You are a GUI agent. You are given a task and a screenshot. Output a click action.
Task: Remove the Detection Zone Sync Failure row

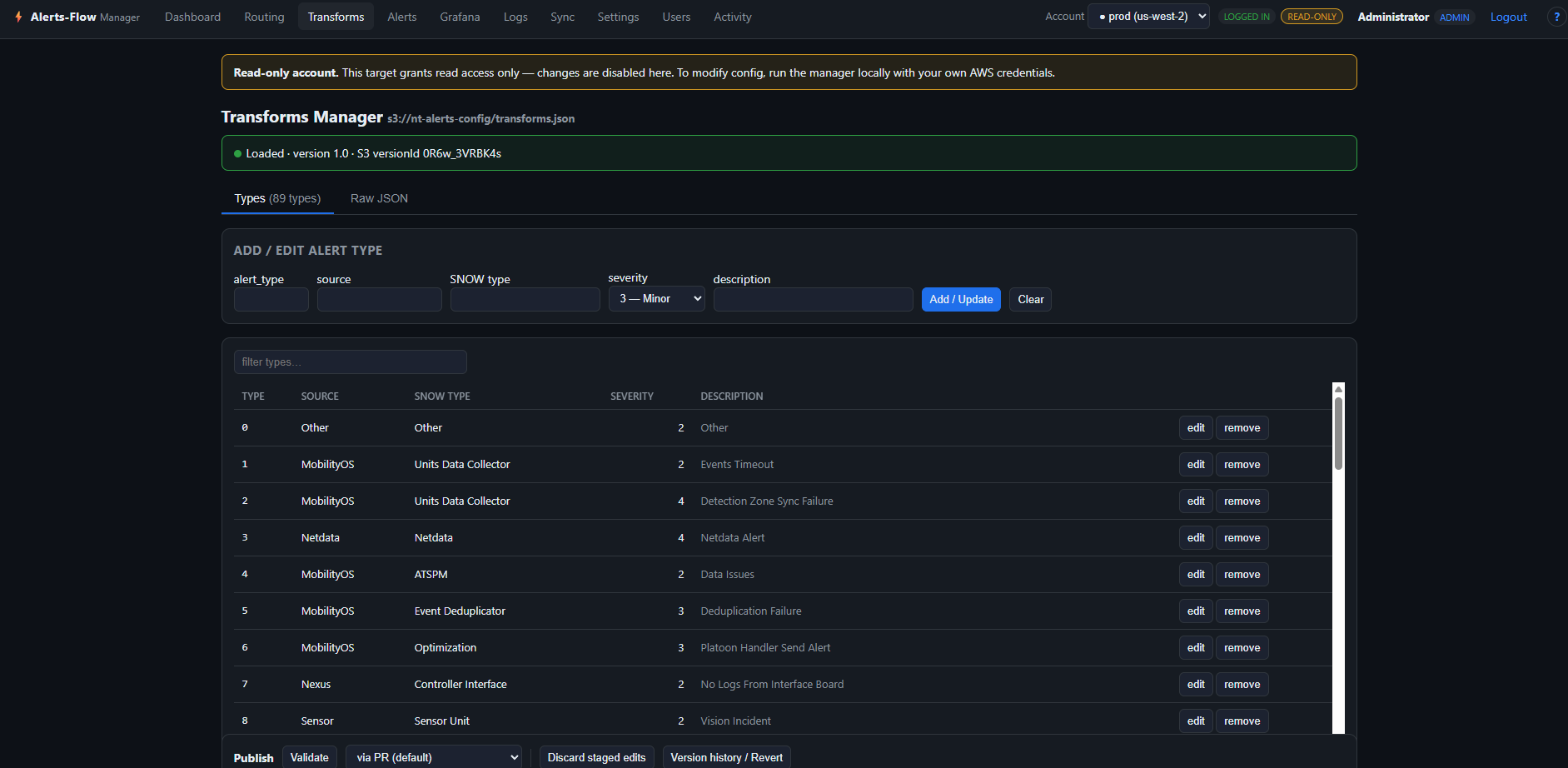click(x=1242, y=501)
